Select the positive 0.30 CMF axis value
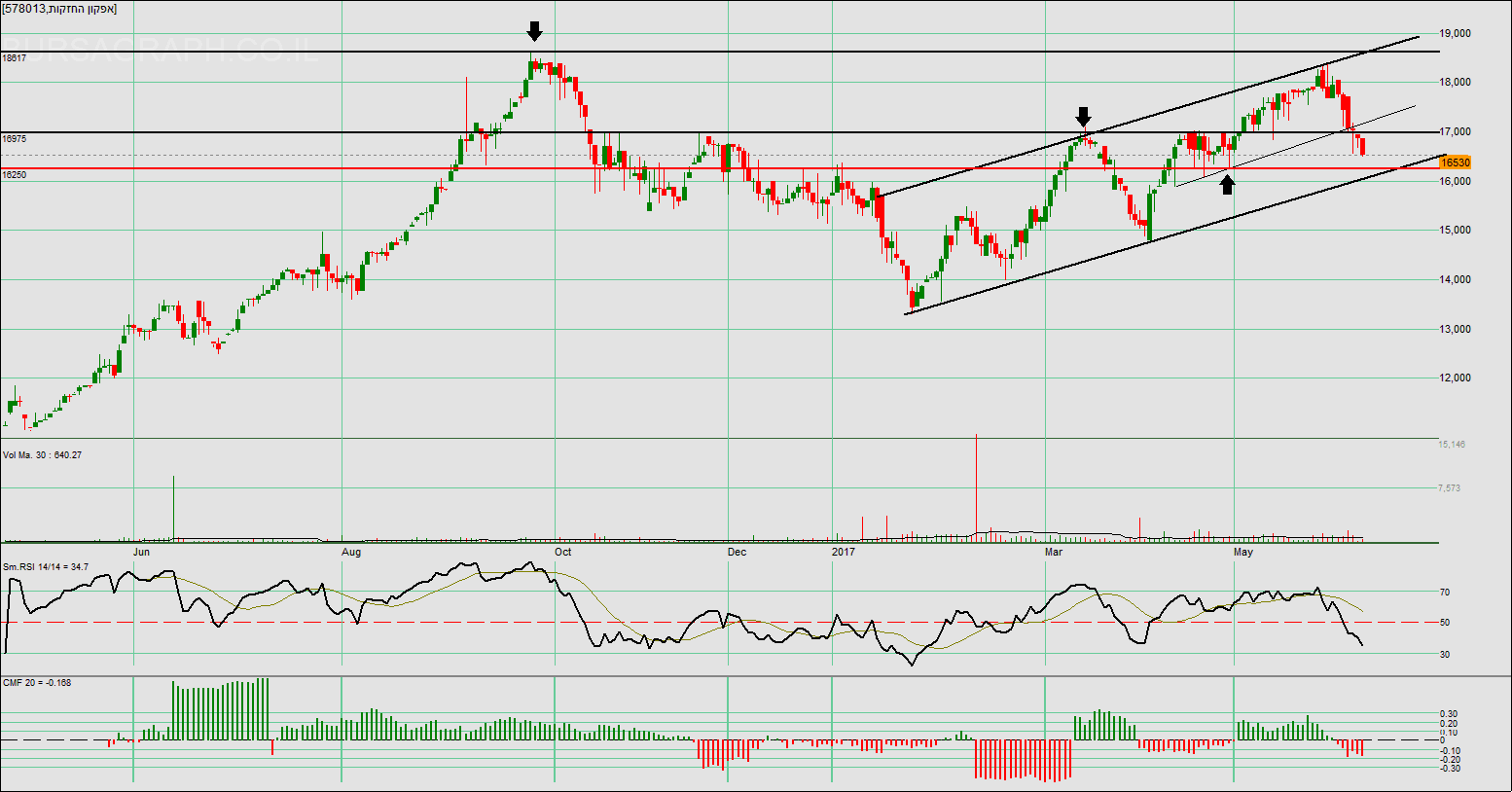 (x=1449, y=714)
